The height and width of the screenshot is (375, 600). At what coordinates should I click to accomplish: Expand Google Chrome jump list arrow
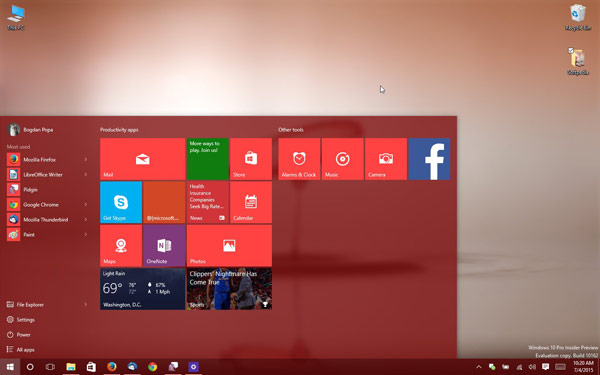click(86, 204)
